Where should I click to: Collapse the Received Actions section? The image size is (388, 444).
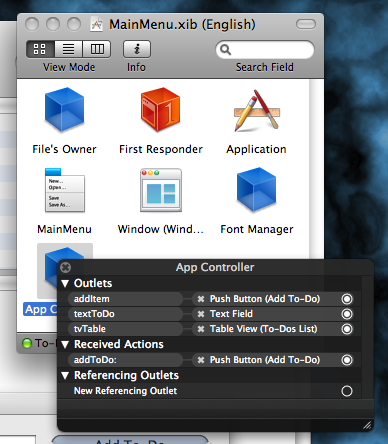(65, 344)
